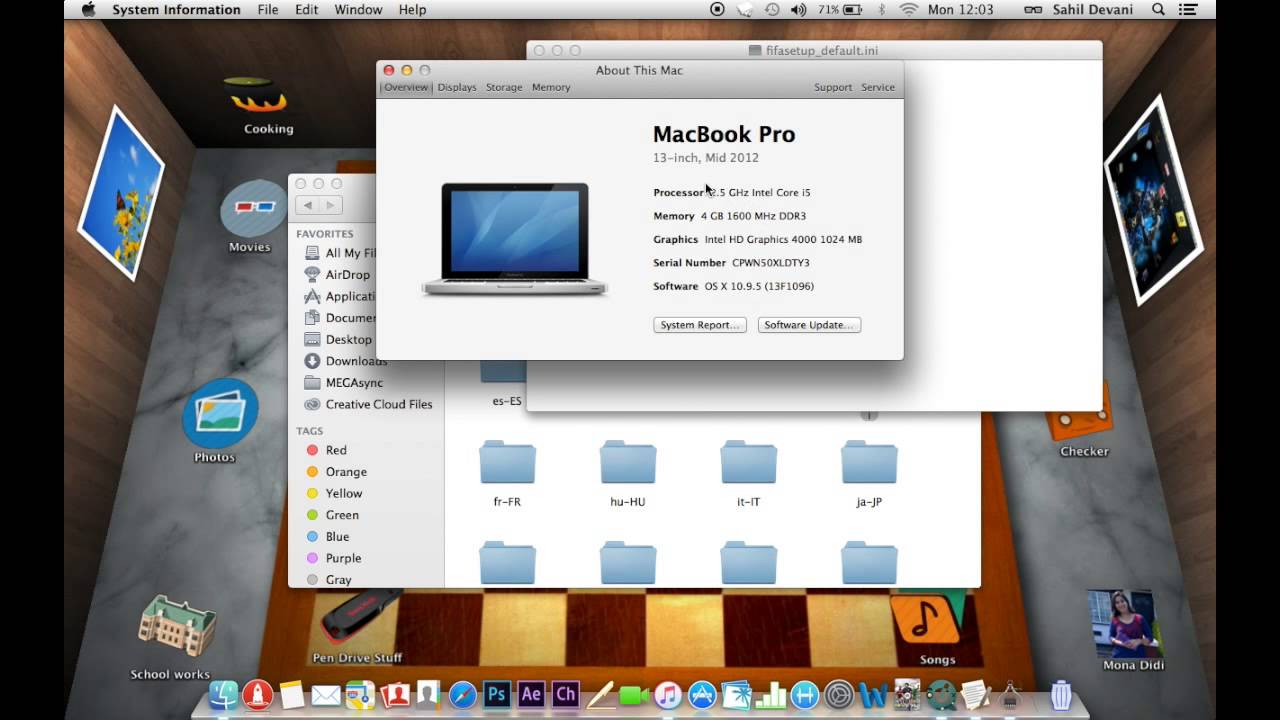This screenshot has height=720, width=1280.
Task: Click the Red tag color dot
Action: 312,450
